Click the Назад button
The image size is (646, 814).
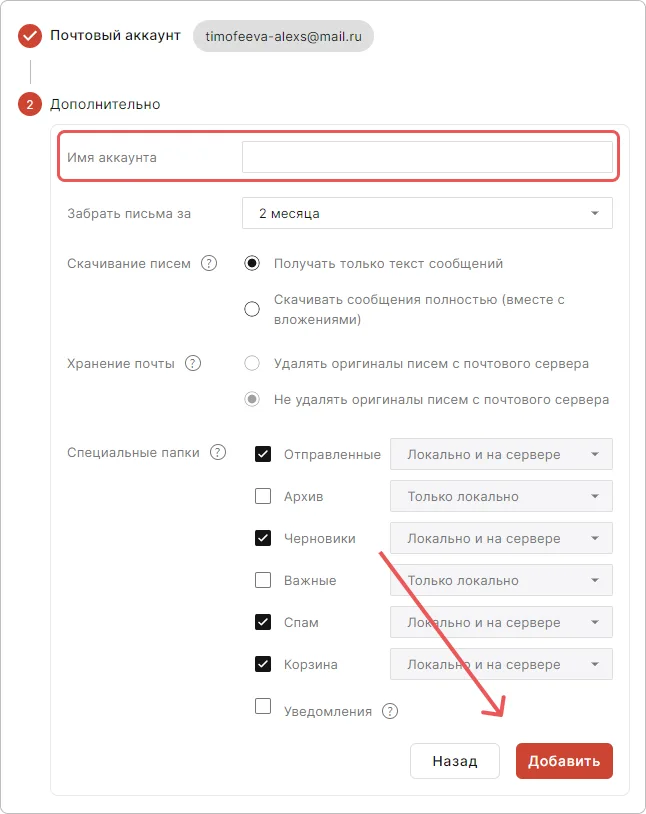(x=455, y=761)
